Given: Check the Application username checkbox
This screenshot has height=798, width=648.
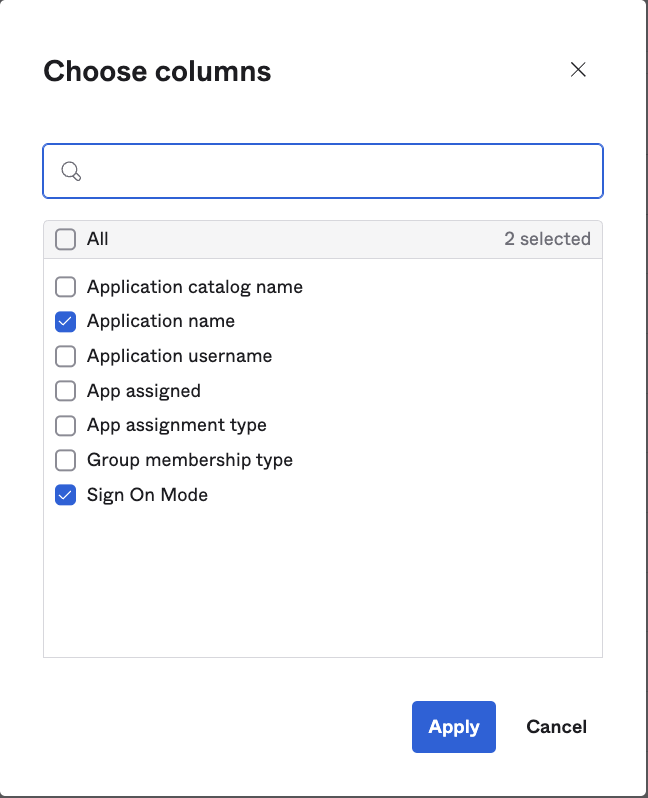Looking at the screenshot, I should [65, 356].
